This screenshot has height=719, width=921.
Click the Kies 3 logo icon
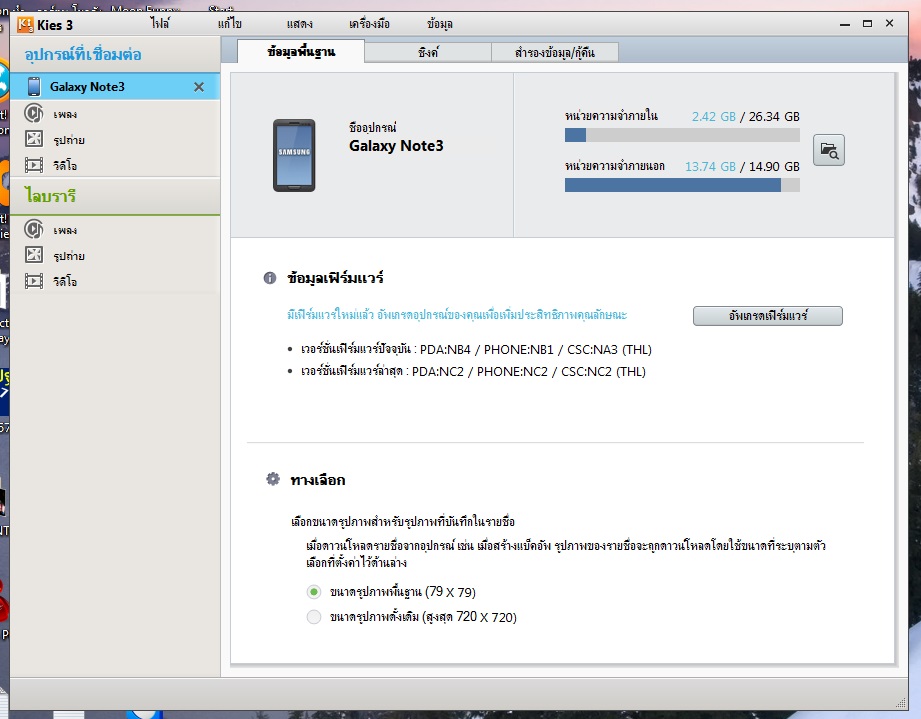pos(25,25)
